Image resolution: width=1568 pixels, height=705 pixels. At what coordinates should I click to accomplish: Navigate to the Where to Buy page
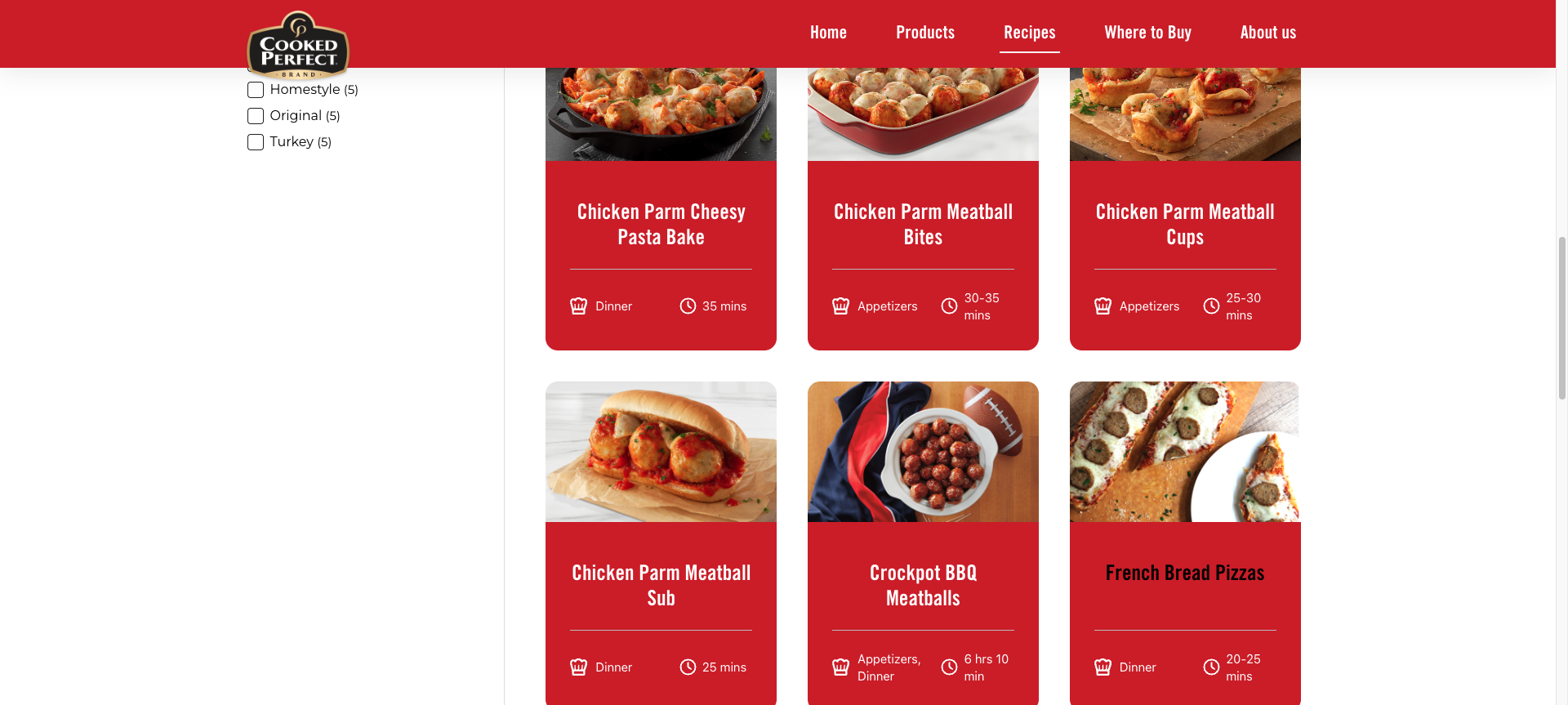tap(1147, 33)
